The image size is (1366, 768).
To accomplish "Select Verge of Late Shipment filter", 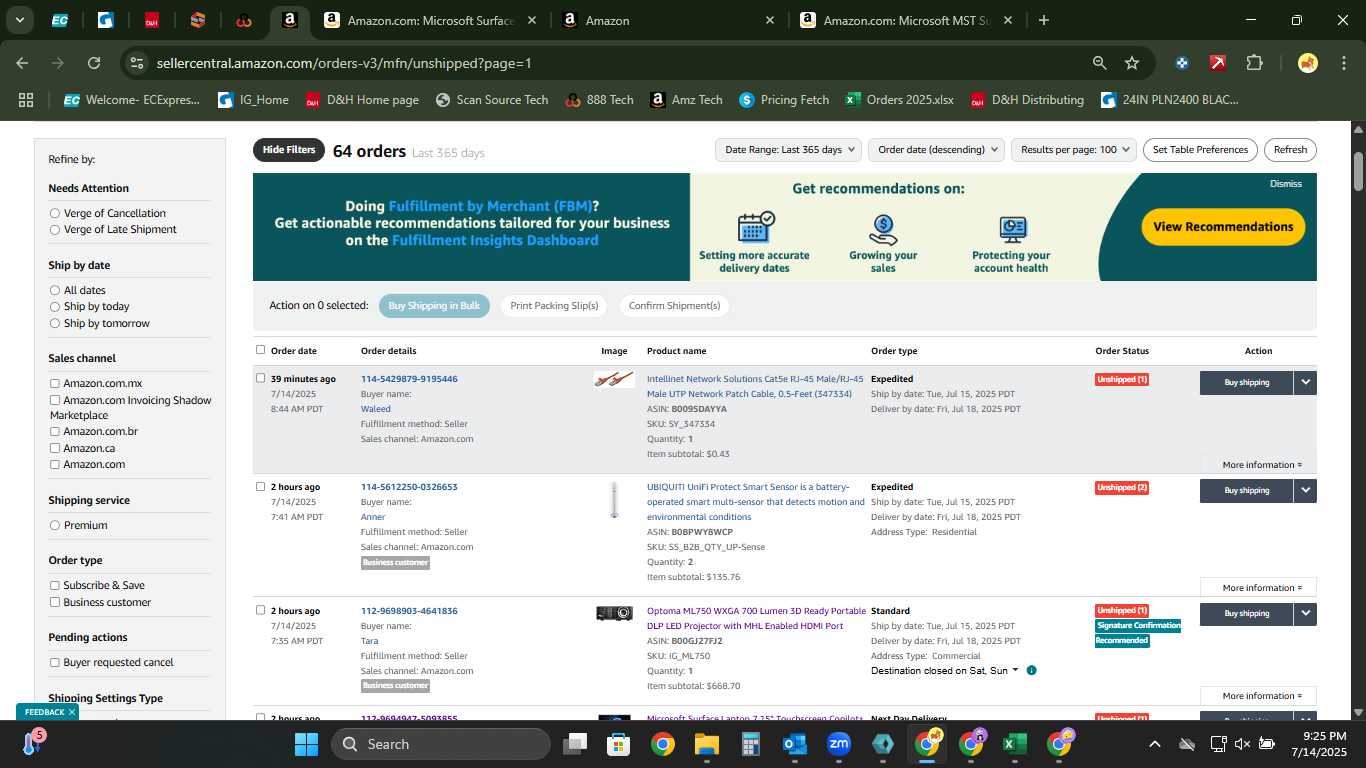I will [x=55, y=229].
